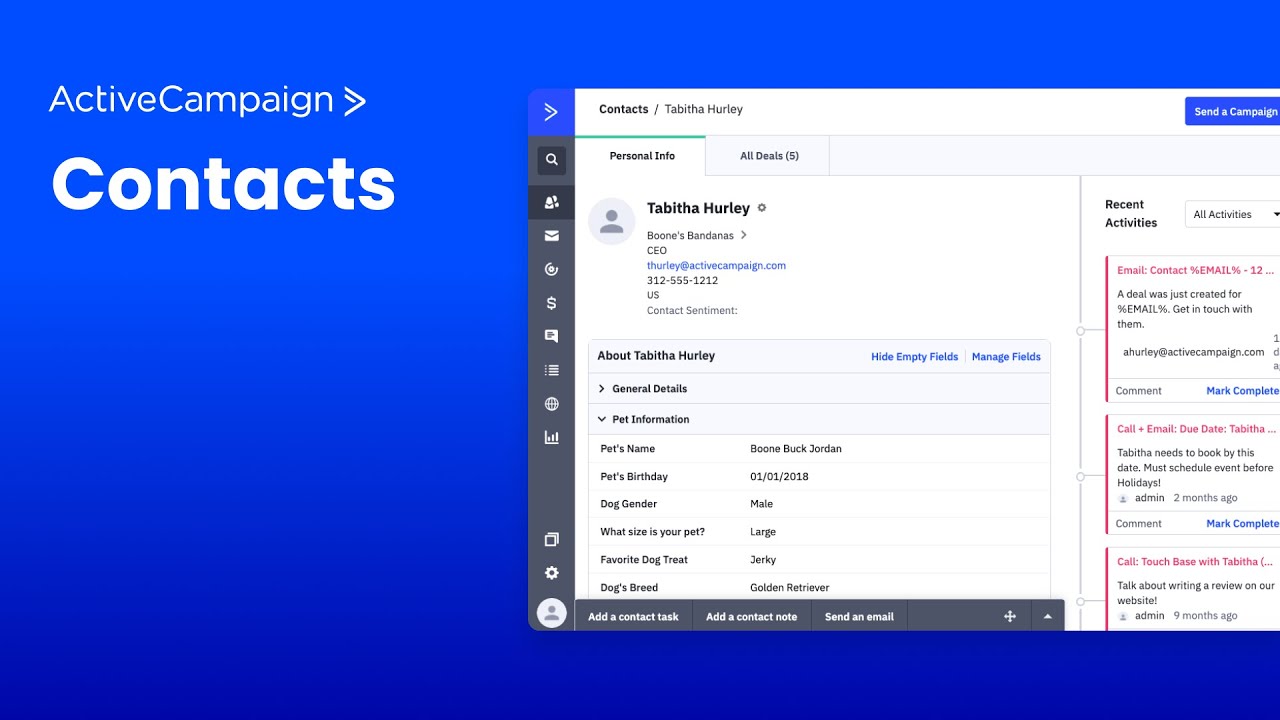Click the Contact Sentiment field
This screenshot has width=1280, height=720.
coord(692,311)
